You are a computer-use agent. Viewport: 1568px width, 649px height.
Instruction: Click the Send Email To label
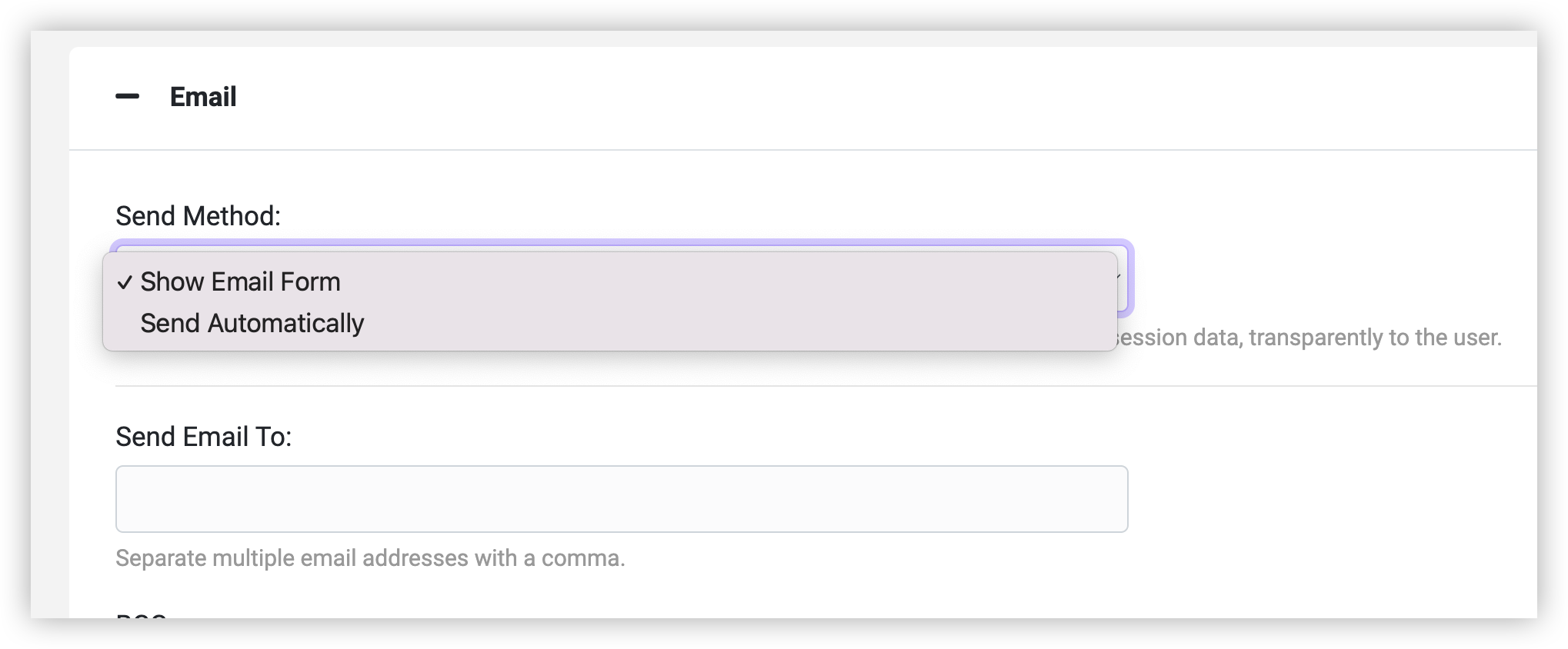[x=204, y=437]
